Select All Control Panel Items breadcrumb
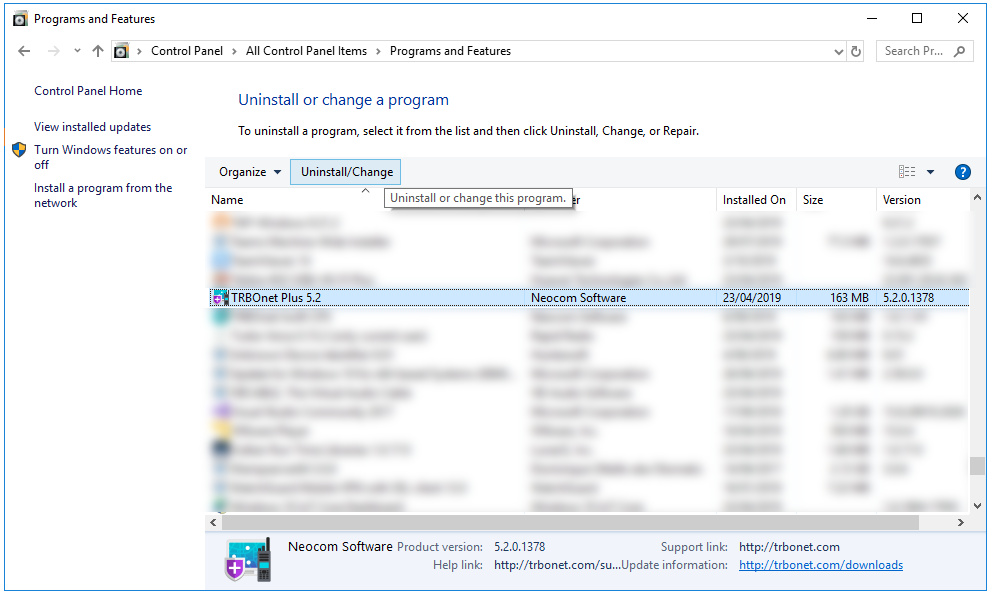Screen dimensions: 992x599 click(x=306, y=51)
